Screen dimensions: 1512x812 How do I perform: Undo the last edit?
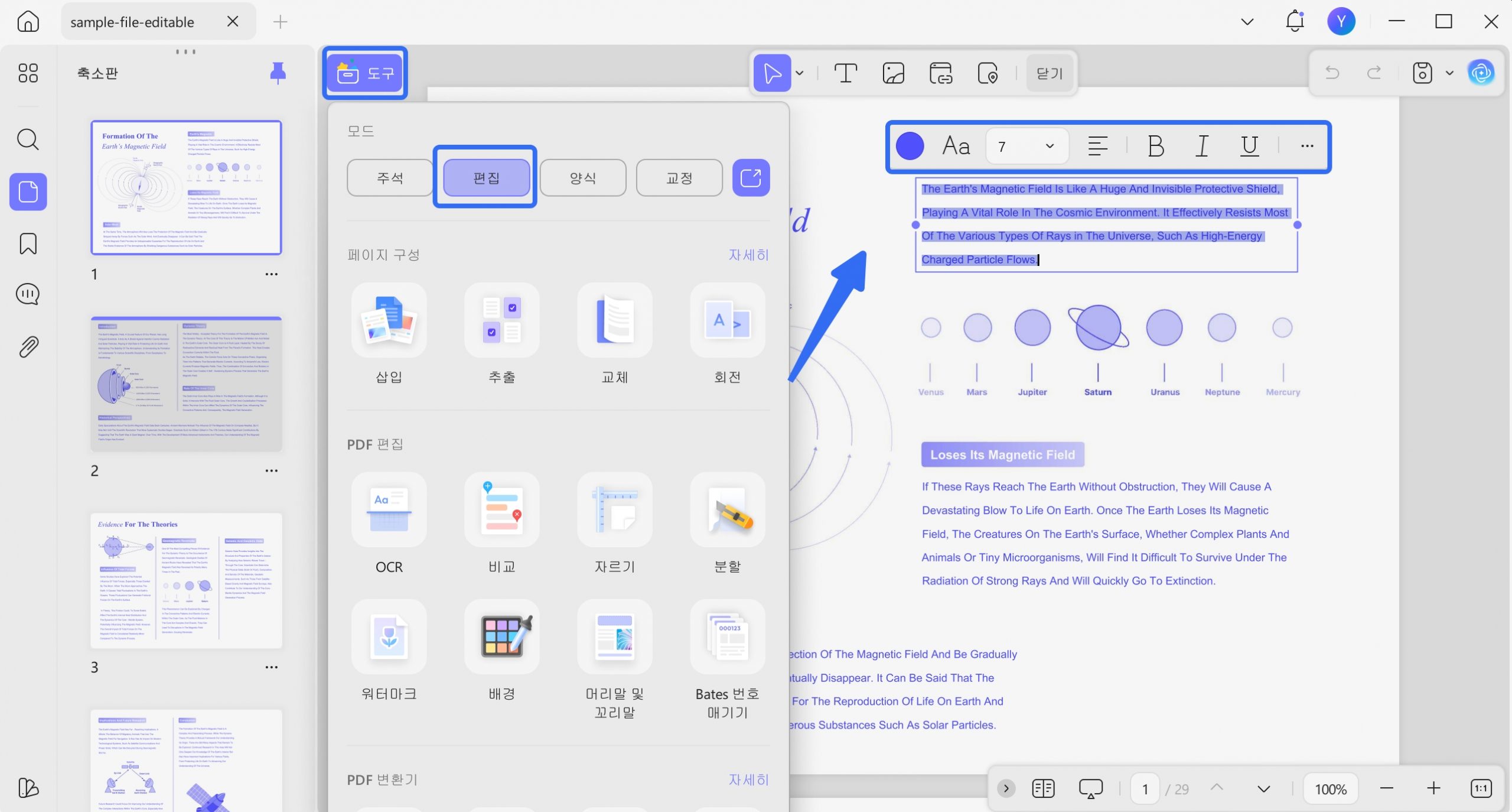[1332, 73]
